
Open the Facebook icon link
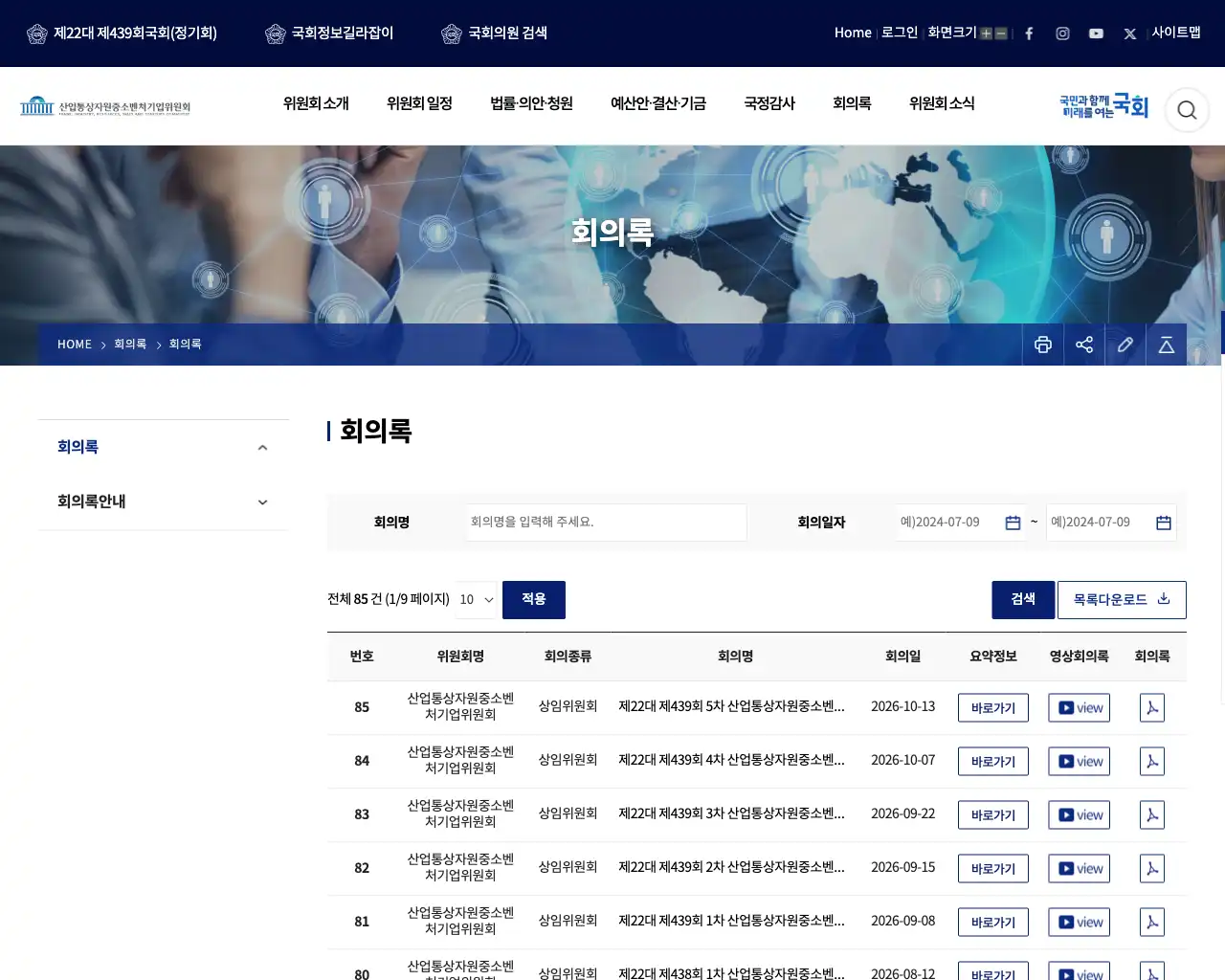(1029, 33)
